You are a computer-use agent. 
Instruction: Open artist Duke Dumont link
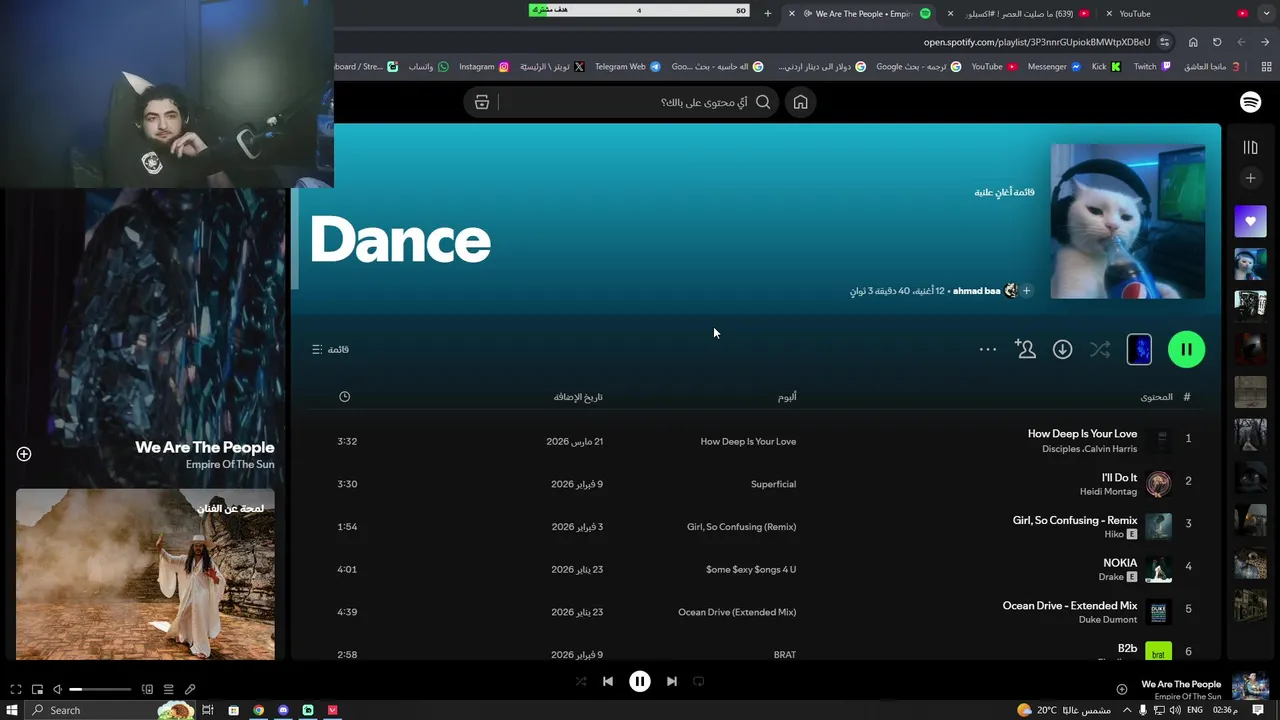[1108, 620]
